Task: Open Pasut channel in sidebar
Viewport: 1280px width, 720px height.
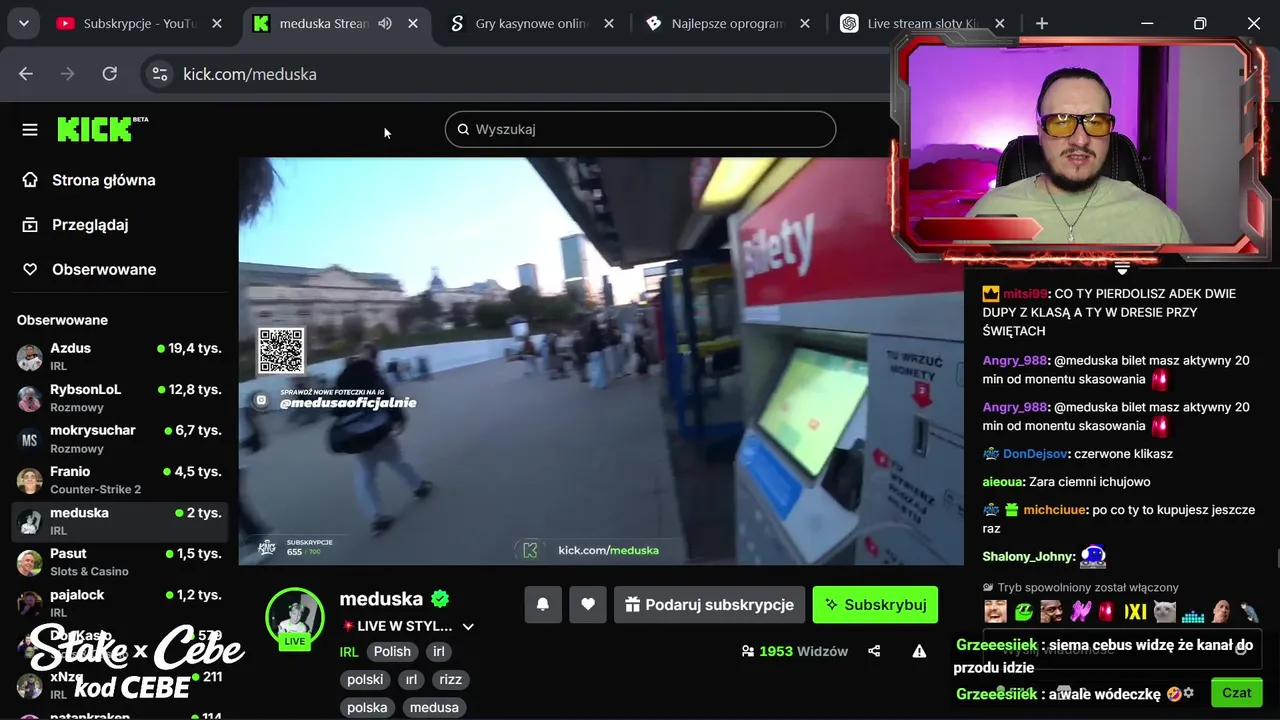Action: coord(119,562)
